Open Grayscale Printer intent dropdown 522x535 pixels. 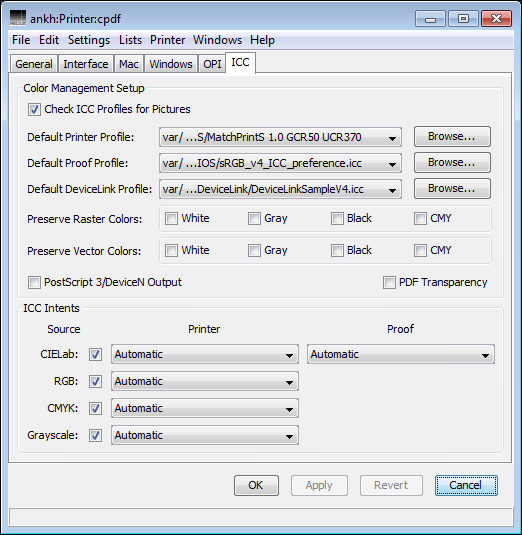tap(205, 435)
